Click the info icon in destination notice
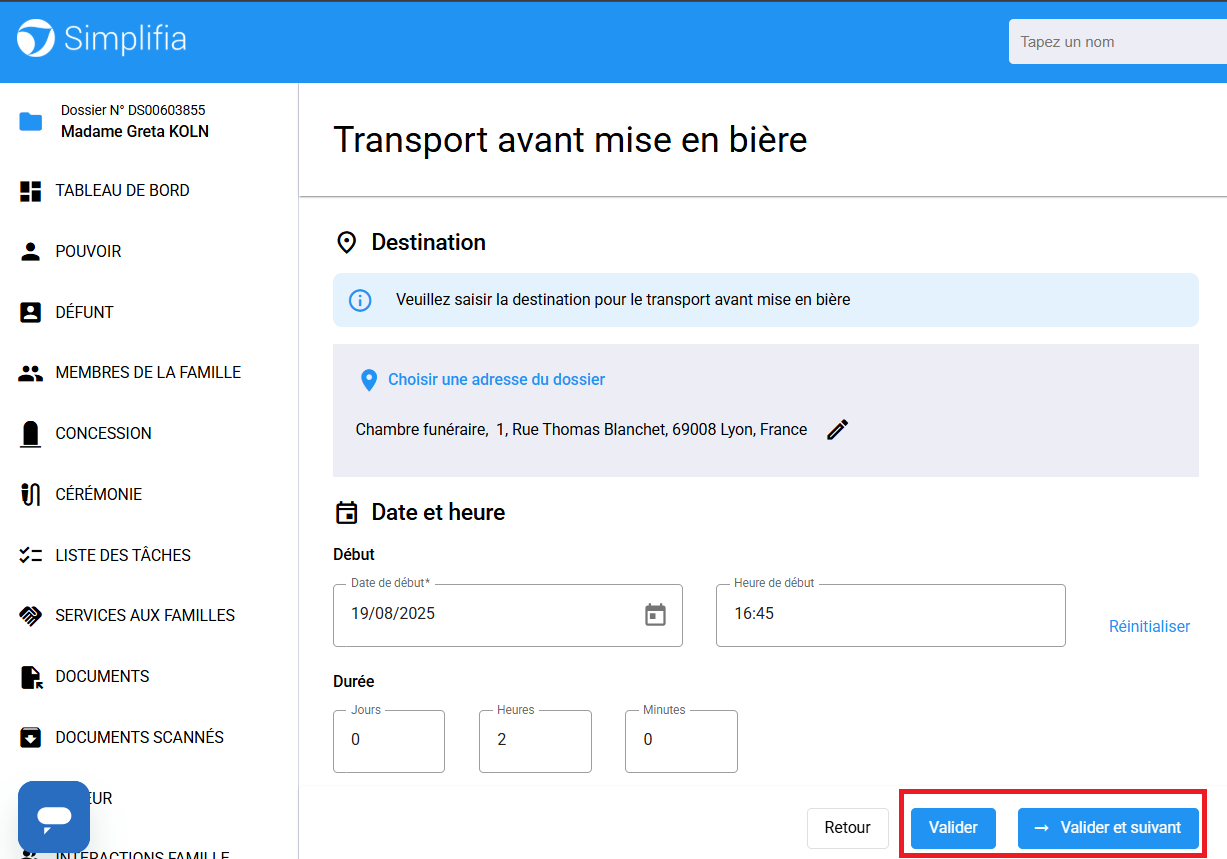This screenshot has height=859, width=1227. (x=360, y=300)
